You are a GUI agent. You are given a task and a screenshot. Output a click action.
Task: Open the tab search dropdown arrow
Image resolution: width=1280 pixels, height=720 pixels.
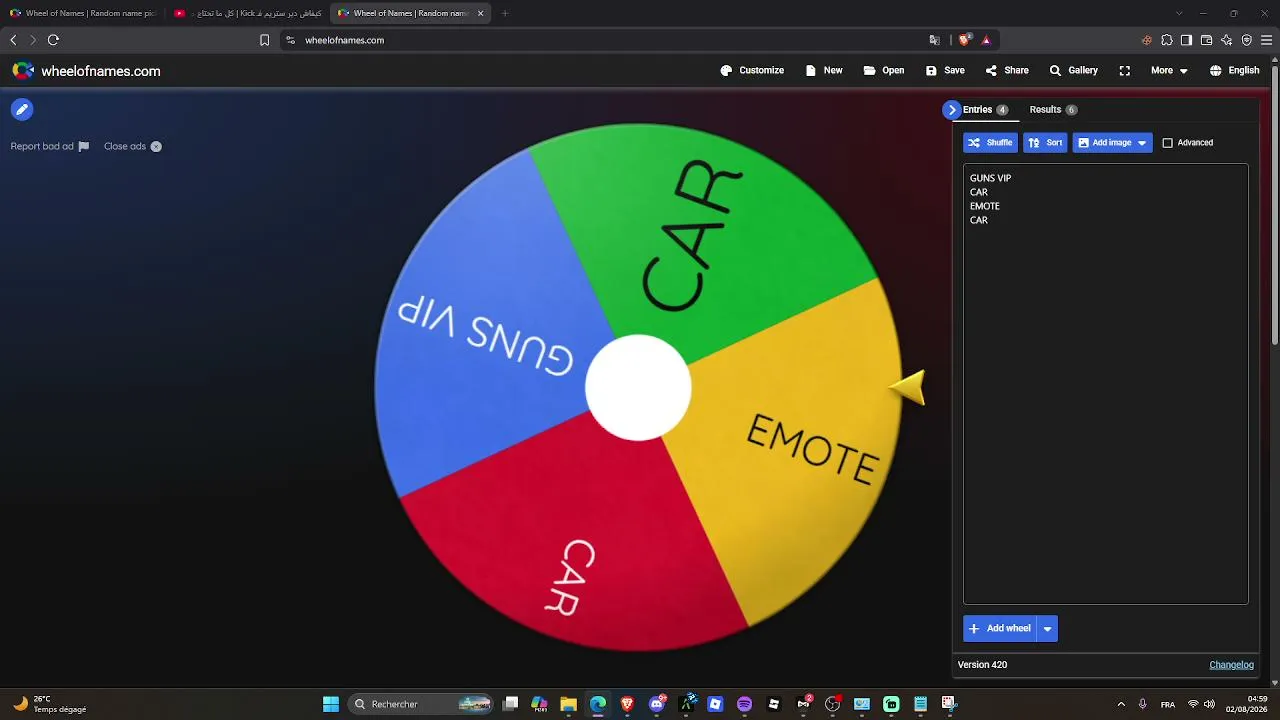click(1179, 13)
